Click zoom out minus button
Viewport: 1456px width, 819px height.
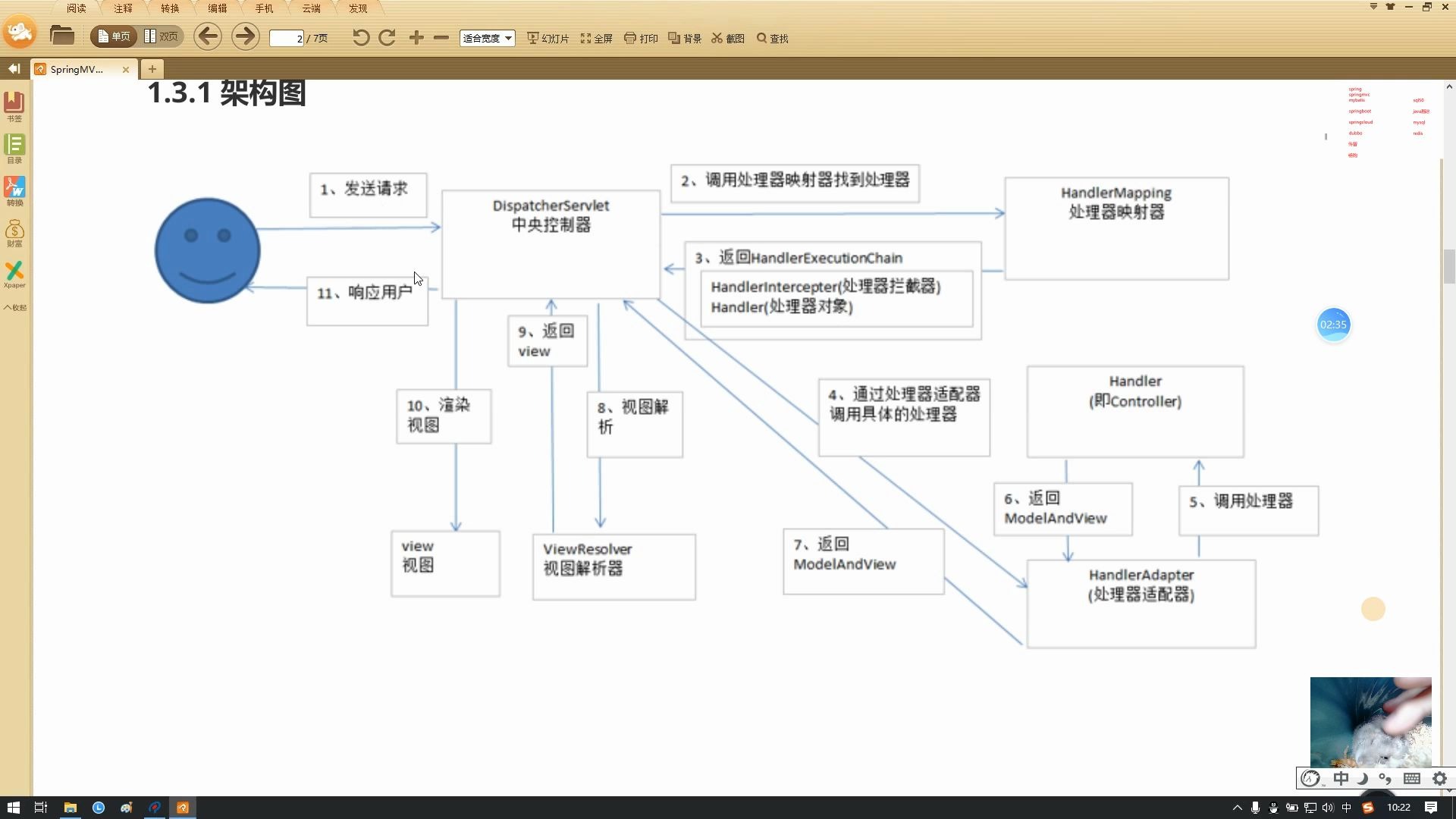tap(441, 38)
